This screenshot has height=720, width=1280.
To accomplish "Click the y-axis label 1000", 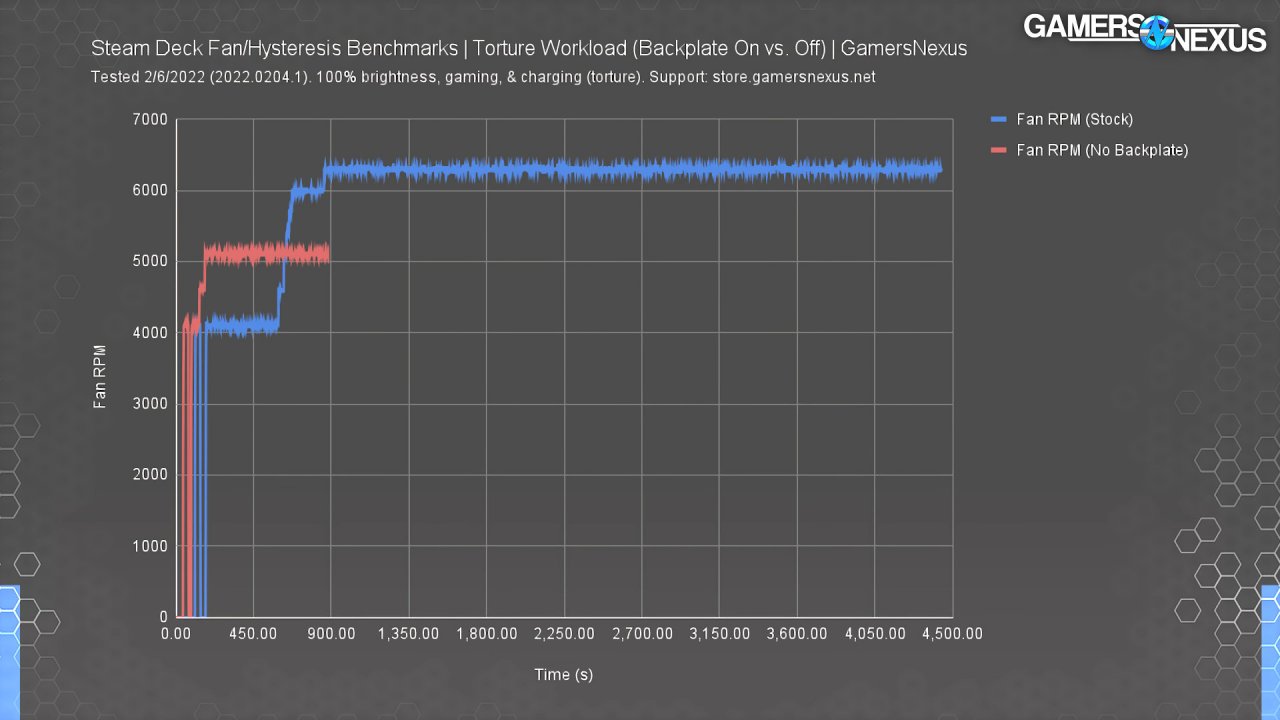I will (151, 546).
